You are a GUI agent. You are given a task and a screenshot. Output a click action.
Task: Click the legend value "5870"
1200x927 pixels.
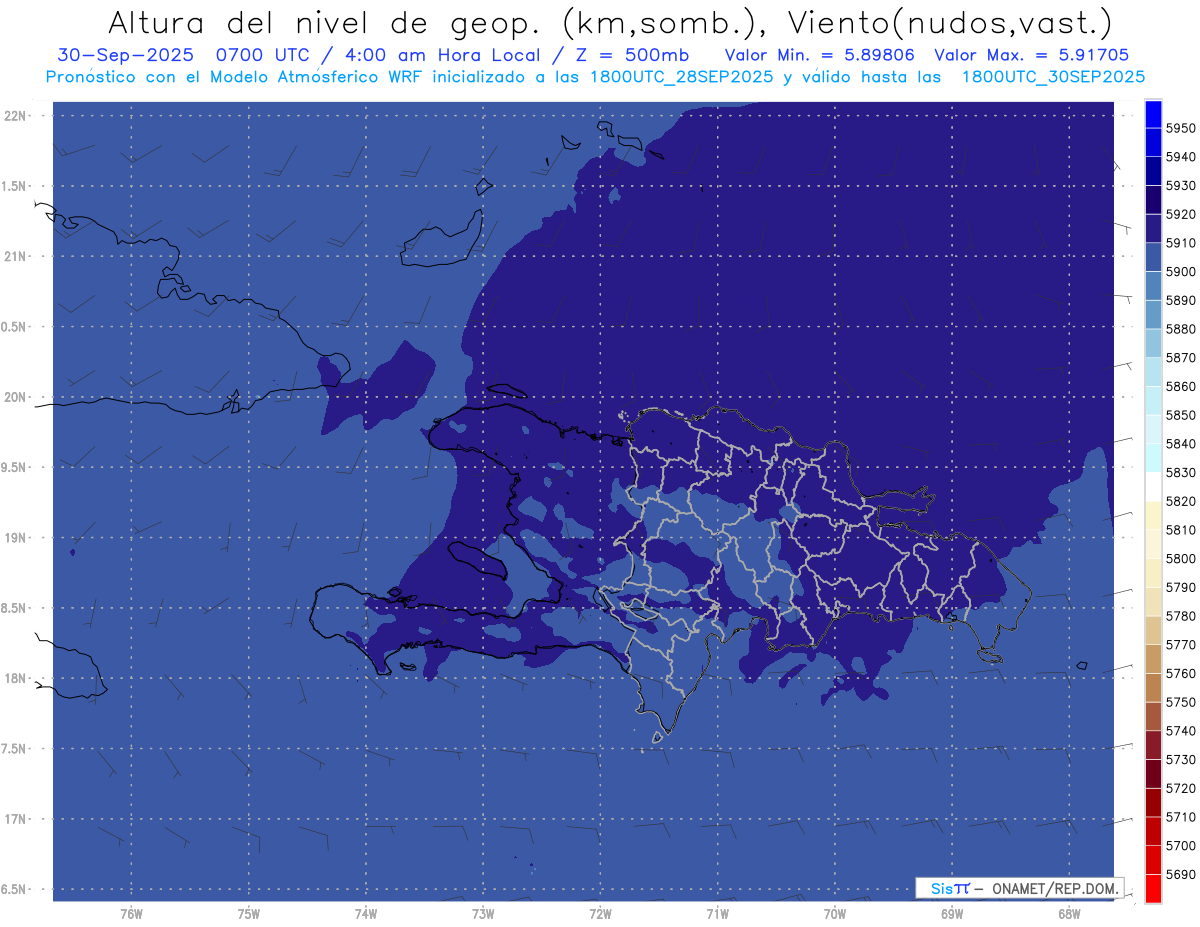coord(1180,357)
